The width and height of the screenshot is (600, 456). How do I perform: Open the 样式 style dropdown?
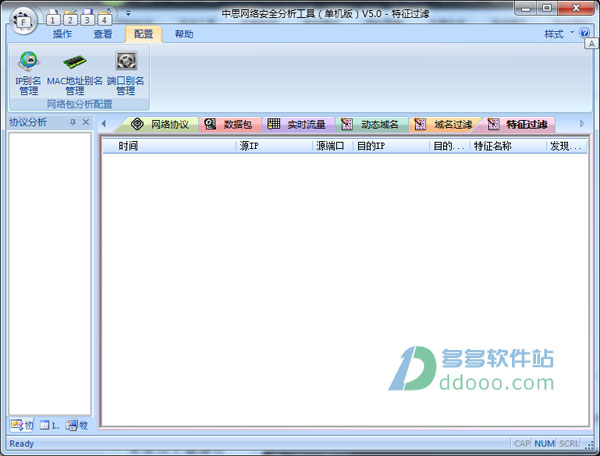[556, 34]
